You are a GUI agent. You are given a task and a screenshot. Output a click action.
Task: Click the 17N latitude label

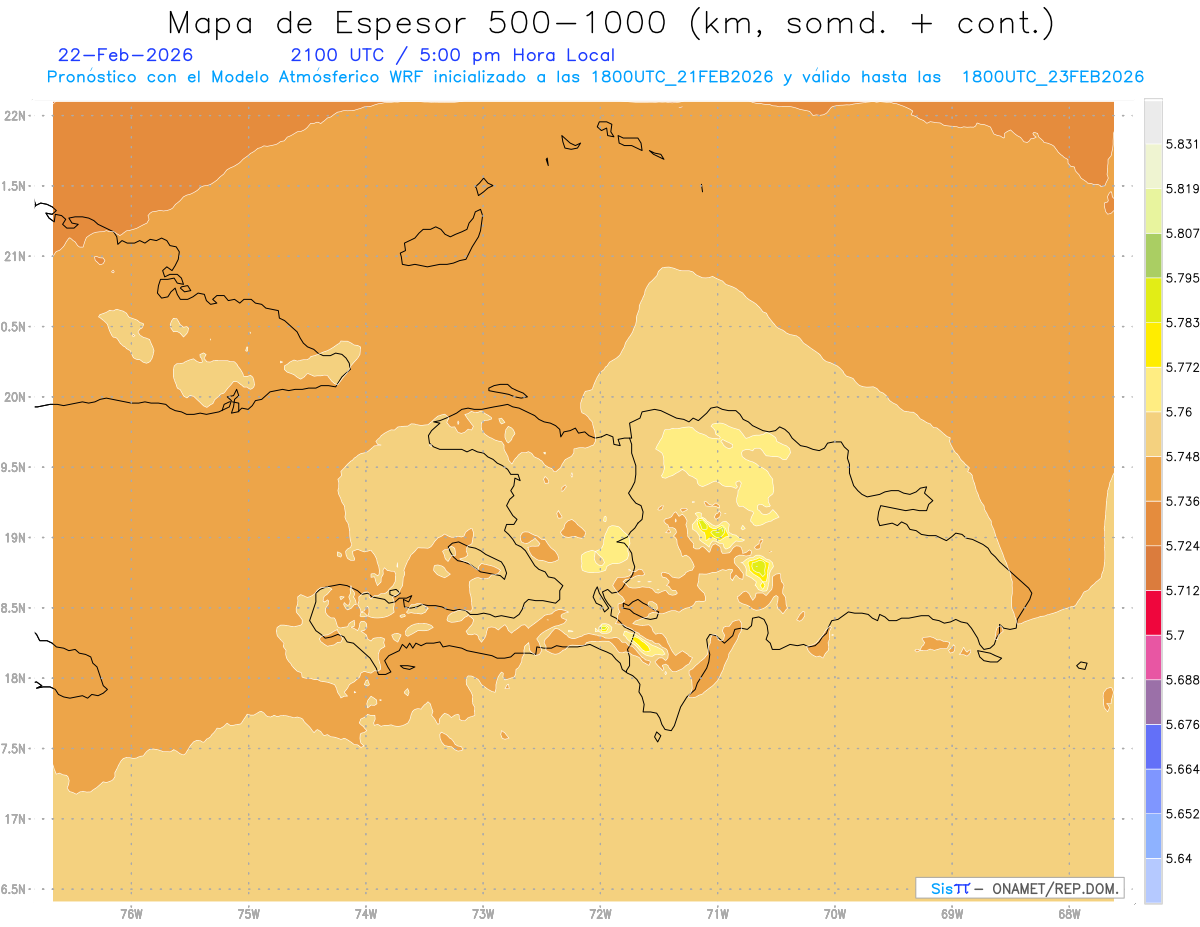15,819
